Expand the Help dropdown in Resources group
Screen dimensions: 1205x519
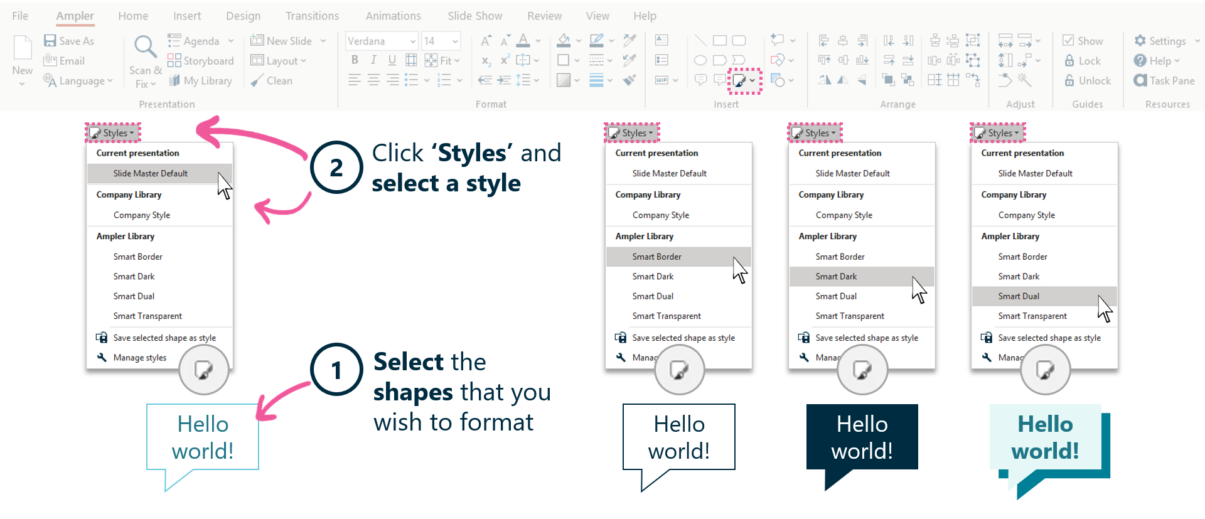(x=1176, y=61)
